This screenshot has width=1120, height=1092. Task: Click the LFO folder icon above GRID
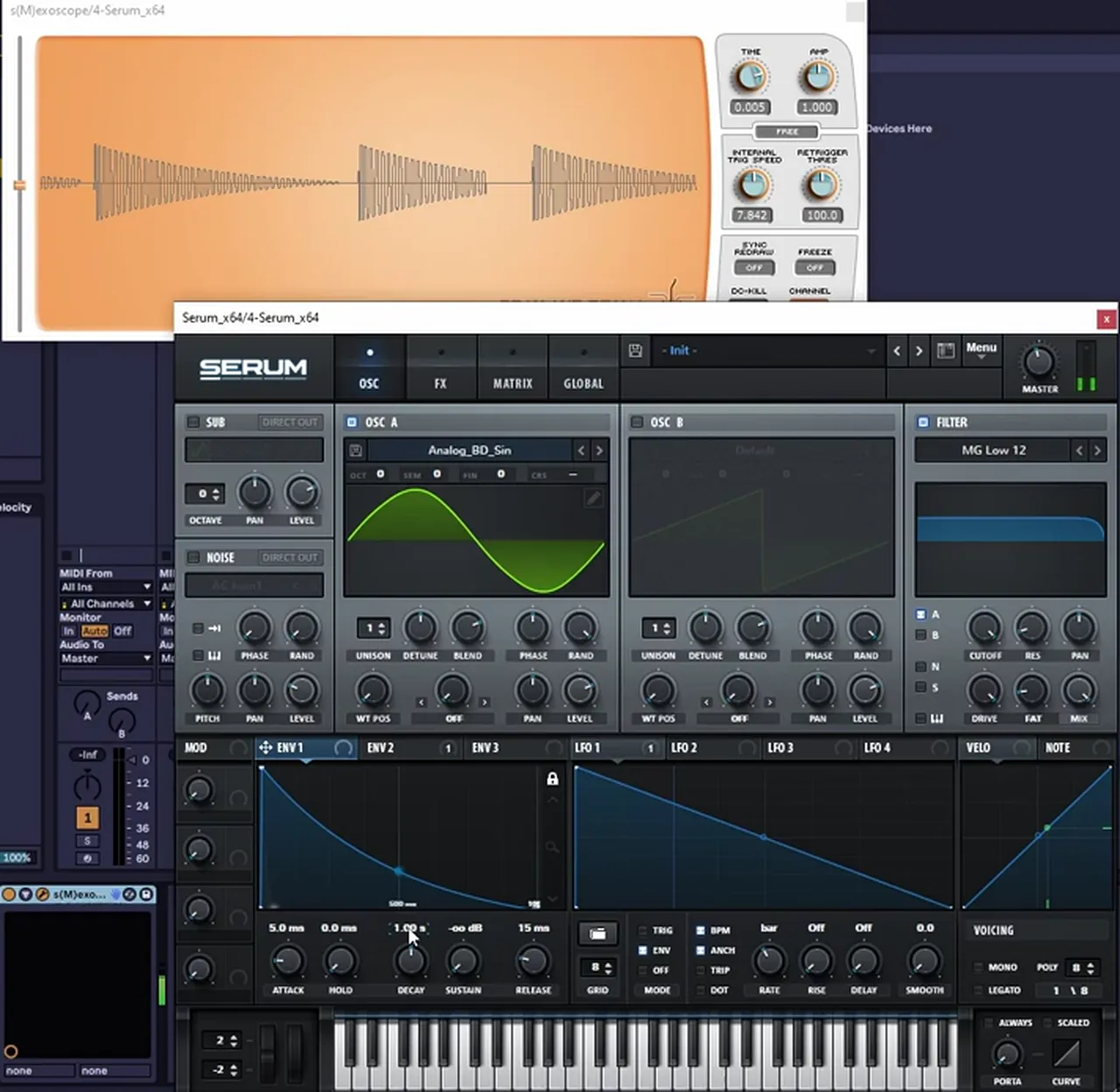click(x=598, y=934)
